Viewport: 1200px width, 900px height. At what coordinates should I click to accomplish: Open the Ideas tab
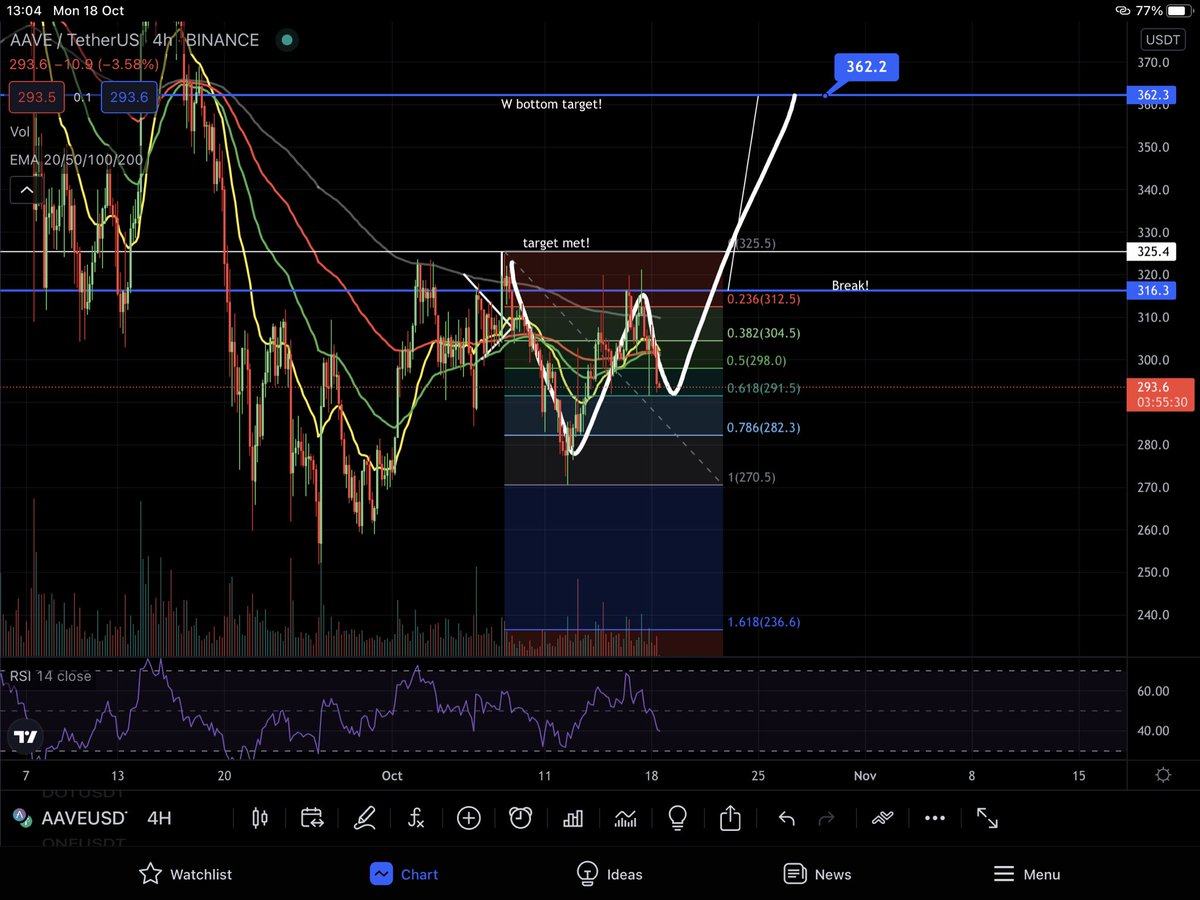(x=609, y=874)
